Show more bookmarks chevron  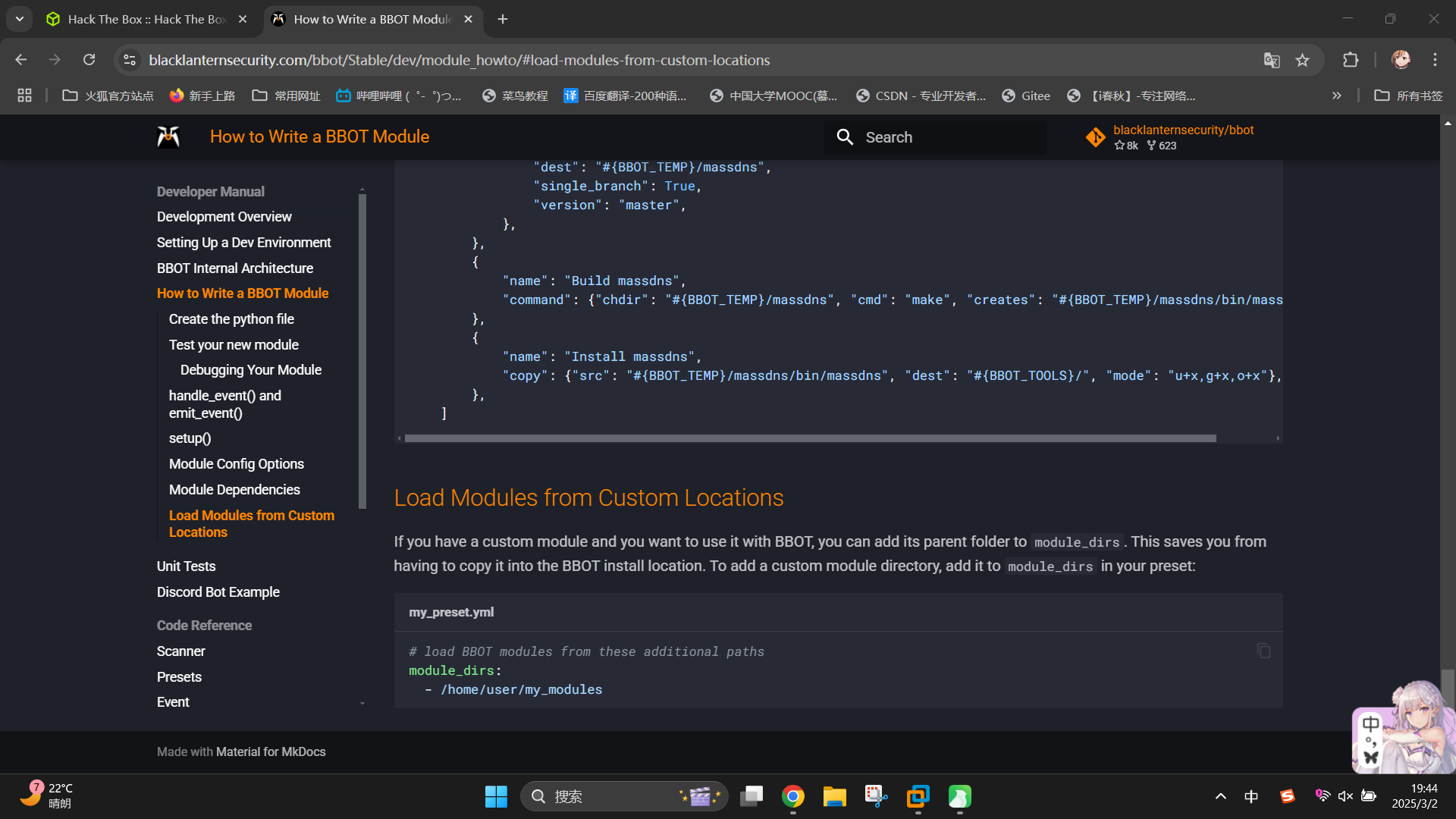1337,96
